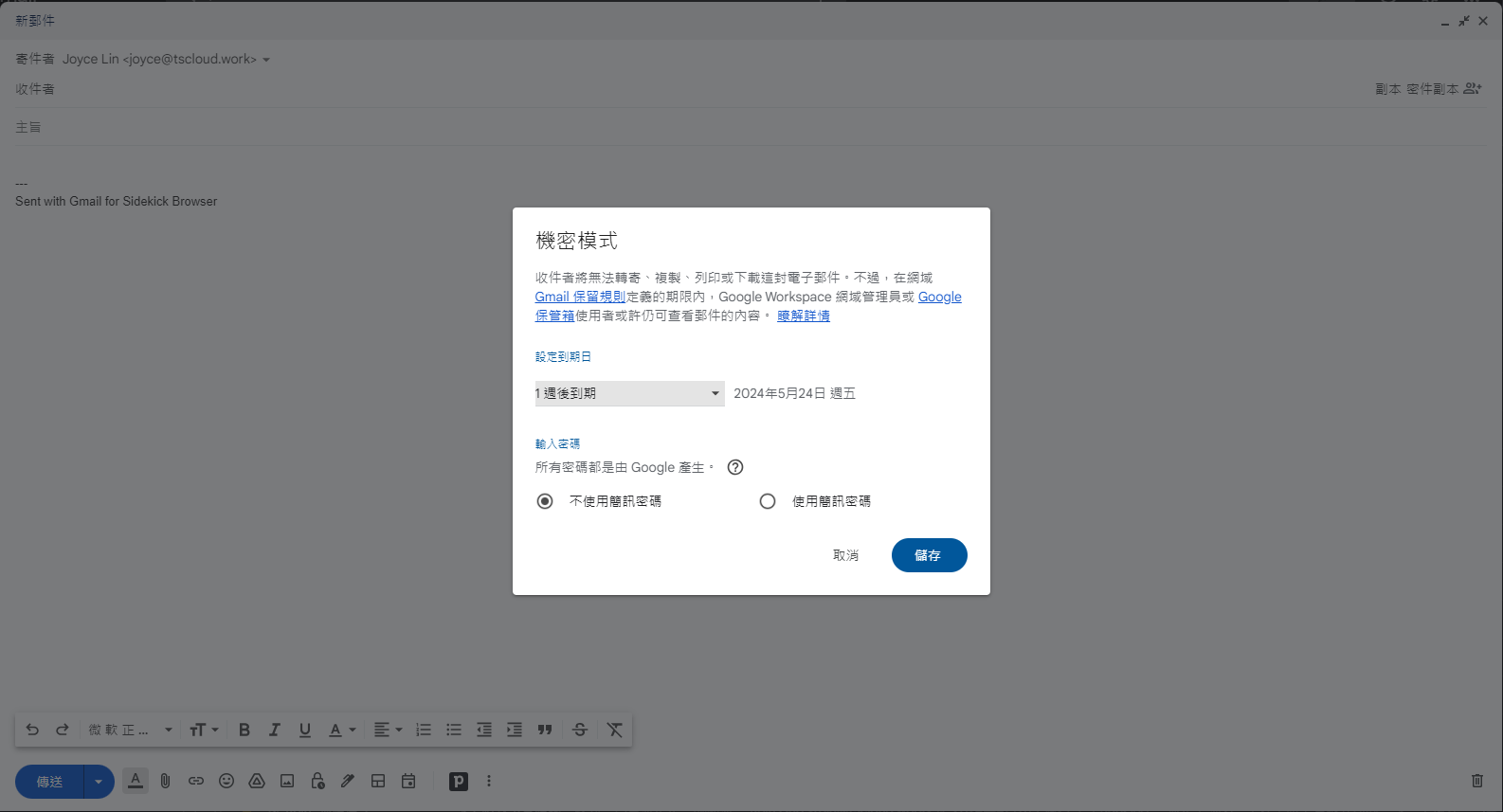Insert a photo
Image resolution: width=1503 pixels, height=812 pixels.
[x=287, y=781]
